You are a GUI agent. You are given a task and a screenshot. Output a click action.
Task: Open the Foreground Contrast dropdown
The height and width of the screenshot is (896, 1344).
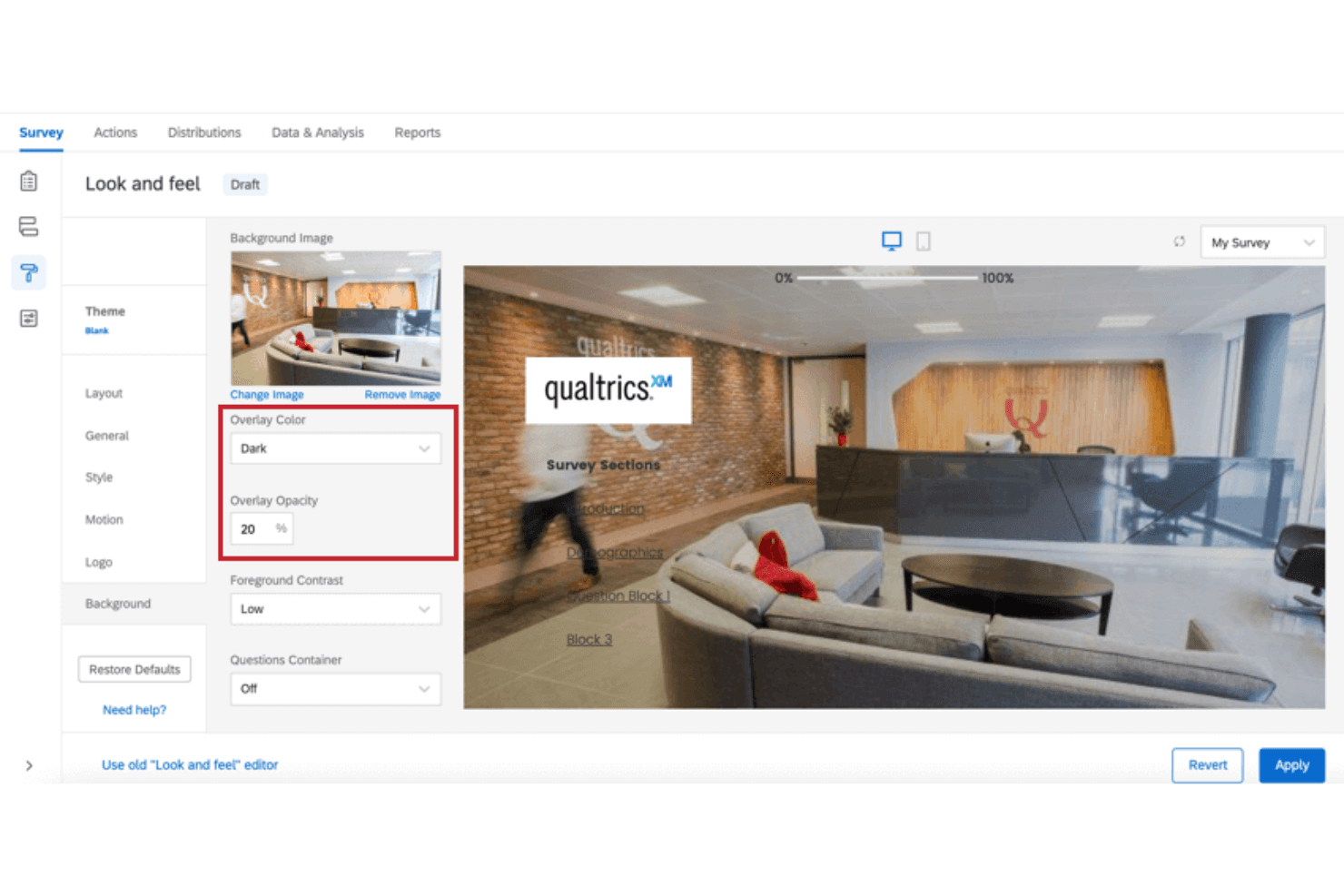335,609
